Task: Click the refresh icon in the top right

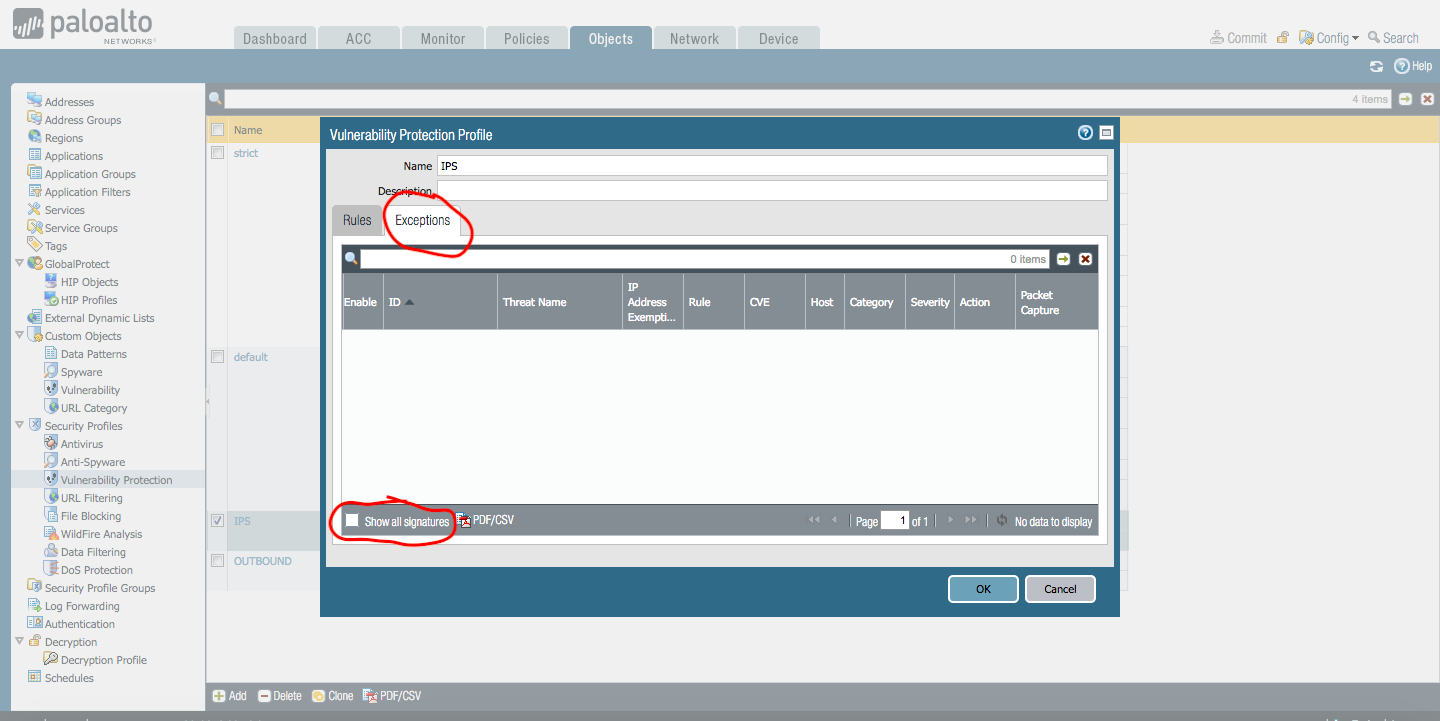Action: (x=1376, y=66)
